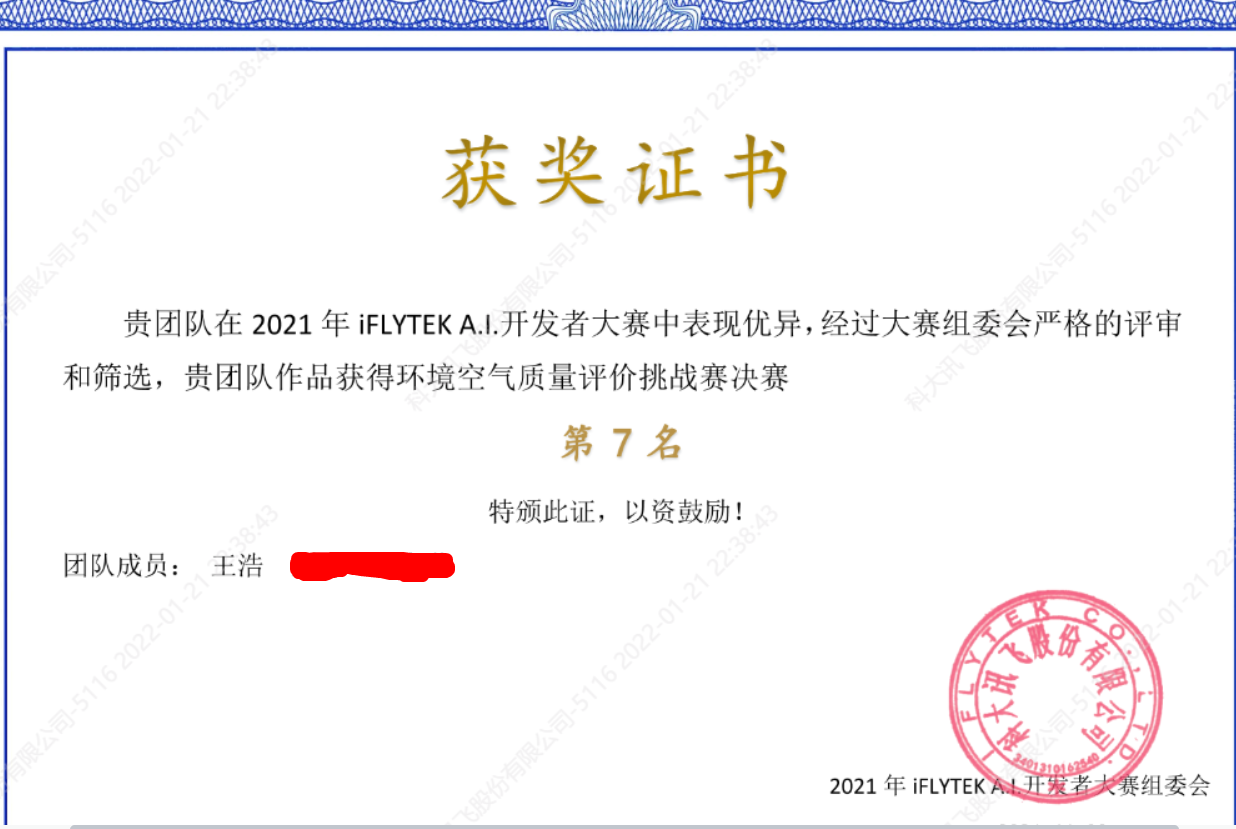Click the line 特颁此证，以资鼓励！
The image size is (1236, 829).
point(617,512)
